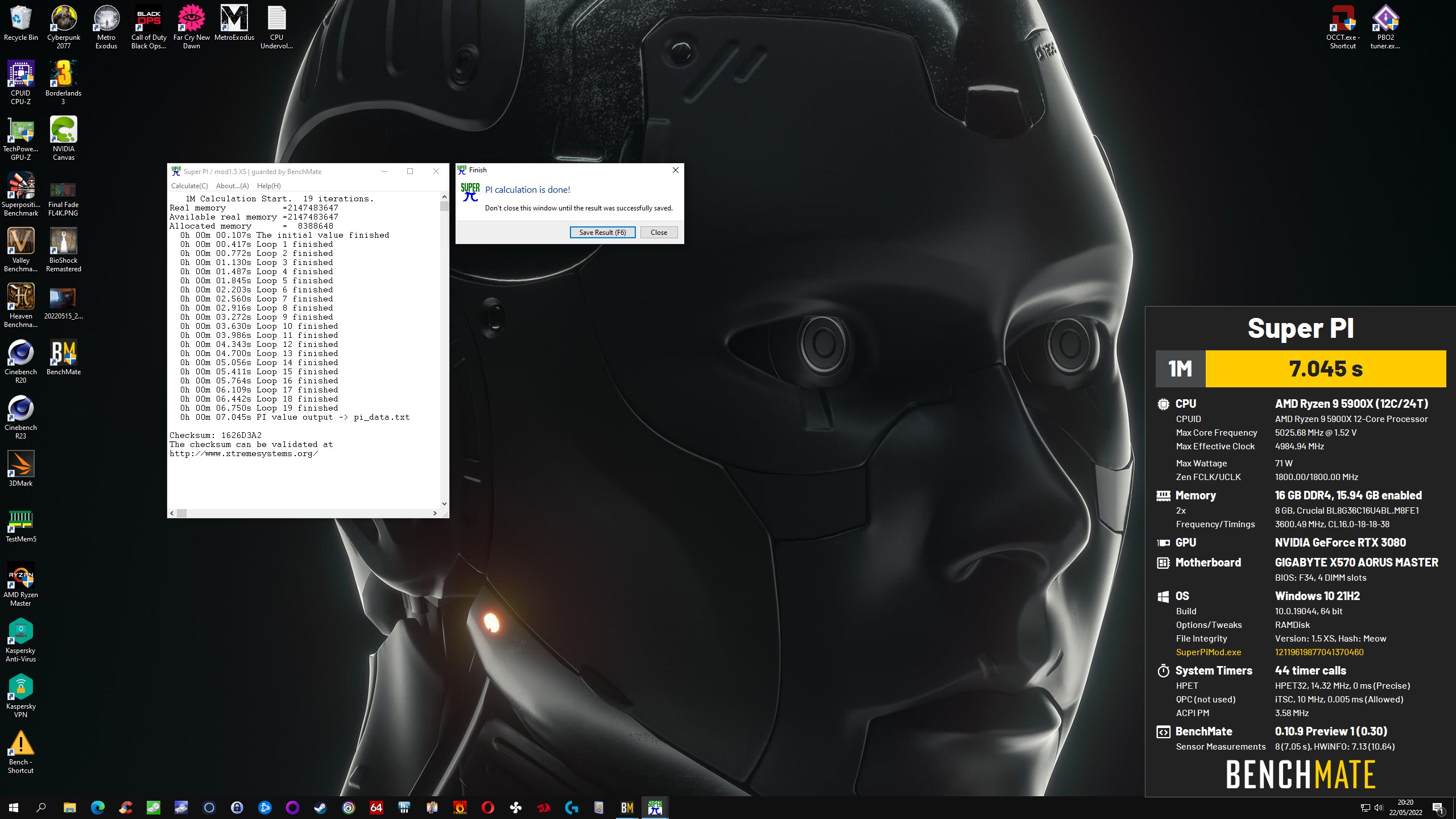Open the Calculate(C) menu in Super PI
Screen dimensions: 1456x819
189,186
